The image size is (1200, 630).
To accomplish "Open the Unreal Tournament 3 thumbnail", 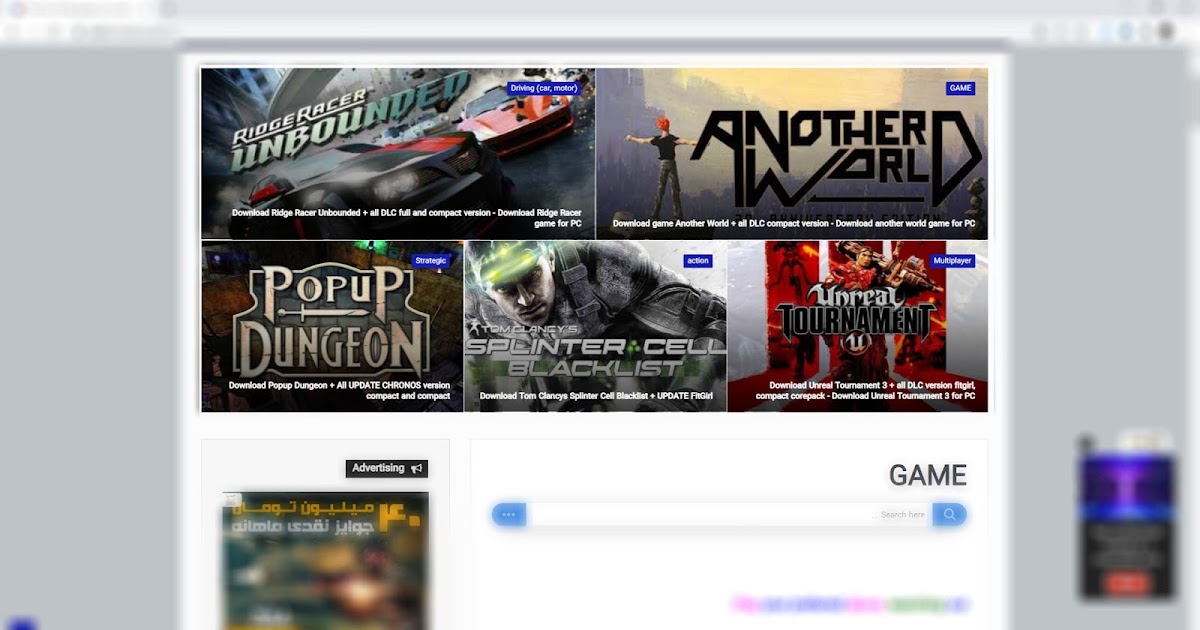I will coord(858,326).
